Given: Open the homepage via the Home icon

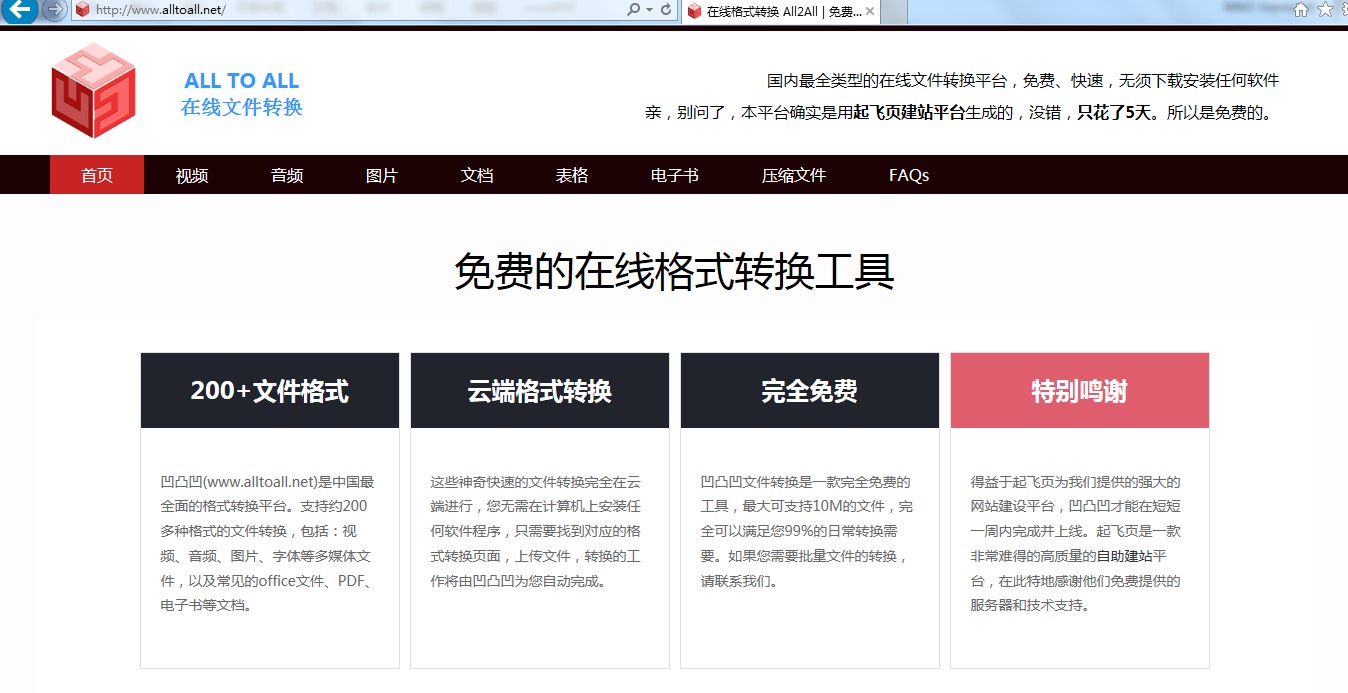Looking at the screenshot, I should pyautogui.click(x=1301, y=9).
